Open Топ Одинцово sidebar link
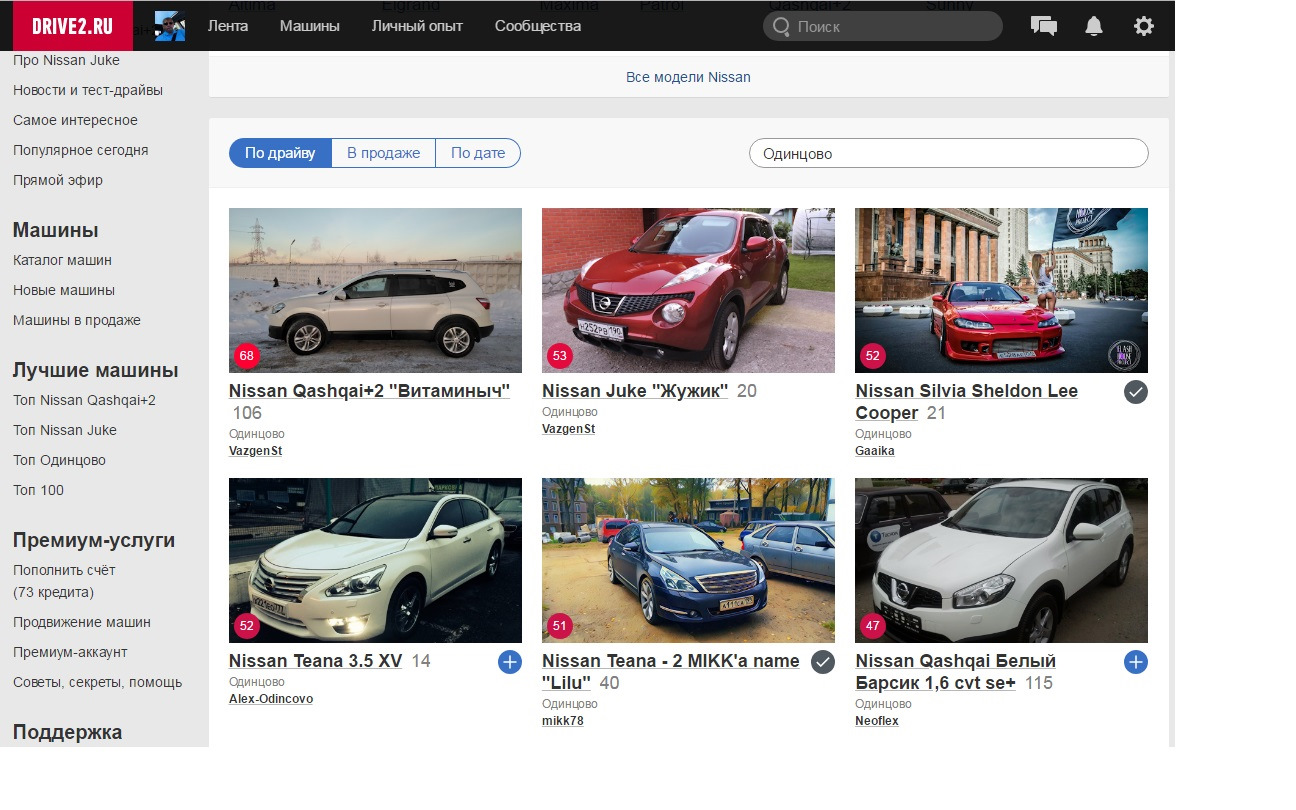The height and width of the screenshot is (810, 1296). pos(59,460)
